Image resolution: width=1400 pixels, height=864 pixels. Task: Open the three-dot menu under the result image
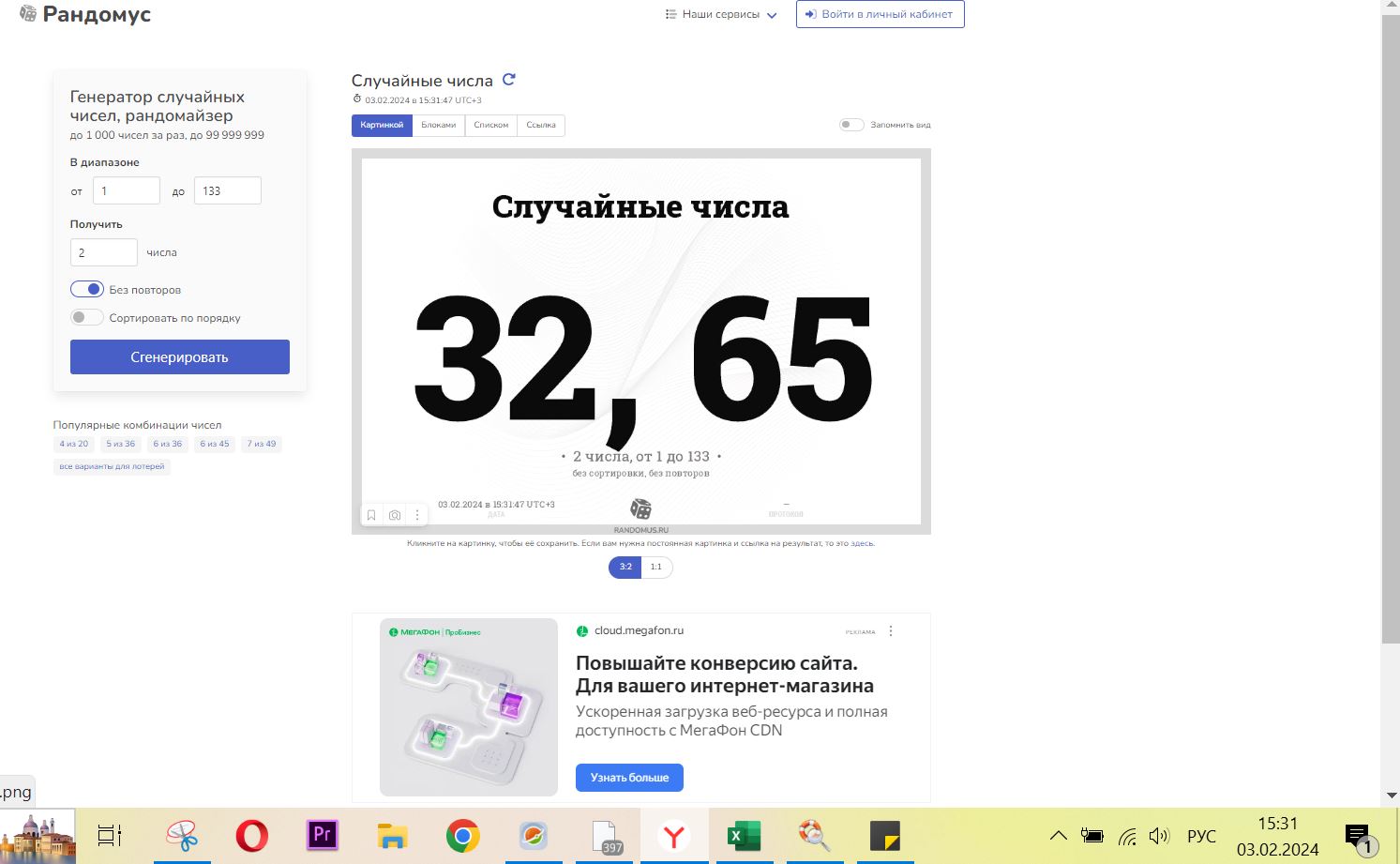pos(417,514)
